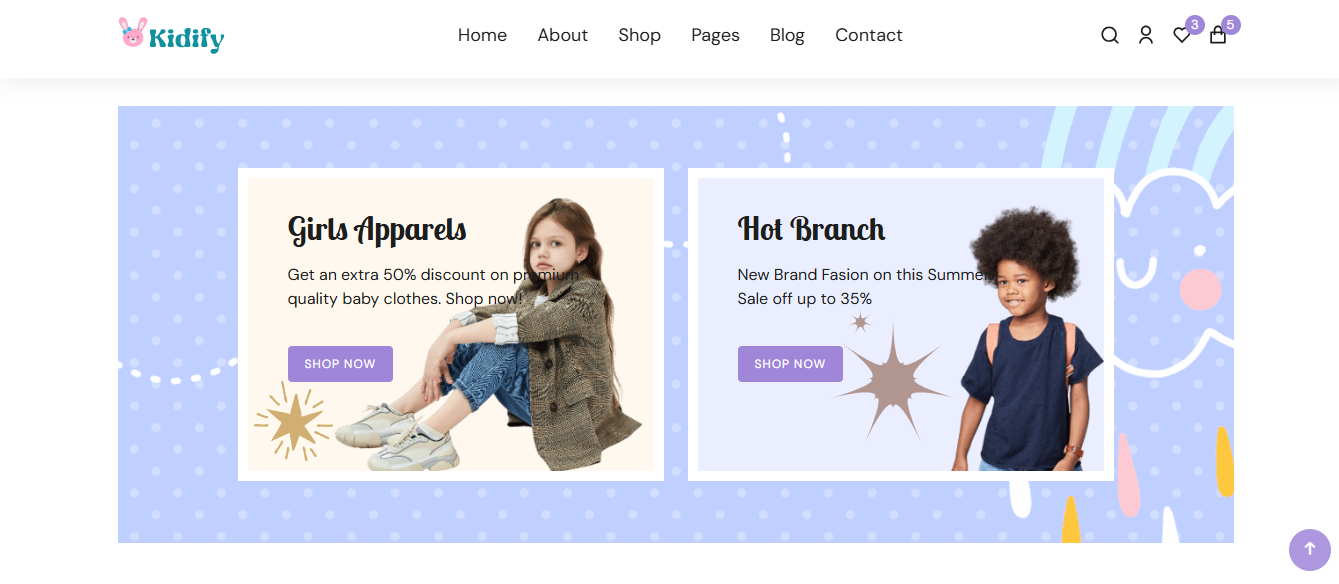
Task: Click the wishlist badge showing 3
Action: pyautogui.click(x=1195, y=25)
